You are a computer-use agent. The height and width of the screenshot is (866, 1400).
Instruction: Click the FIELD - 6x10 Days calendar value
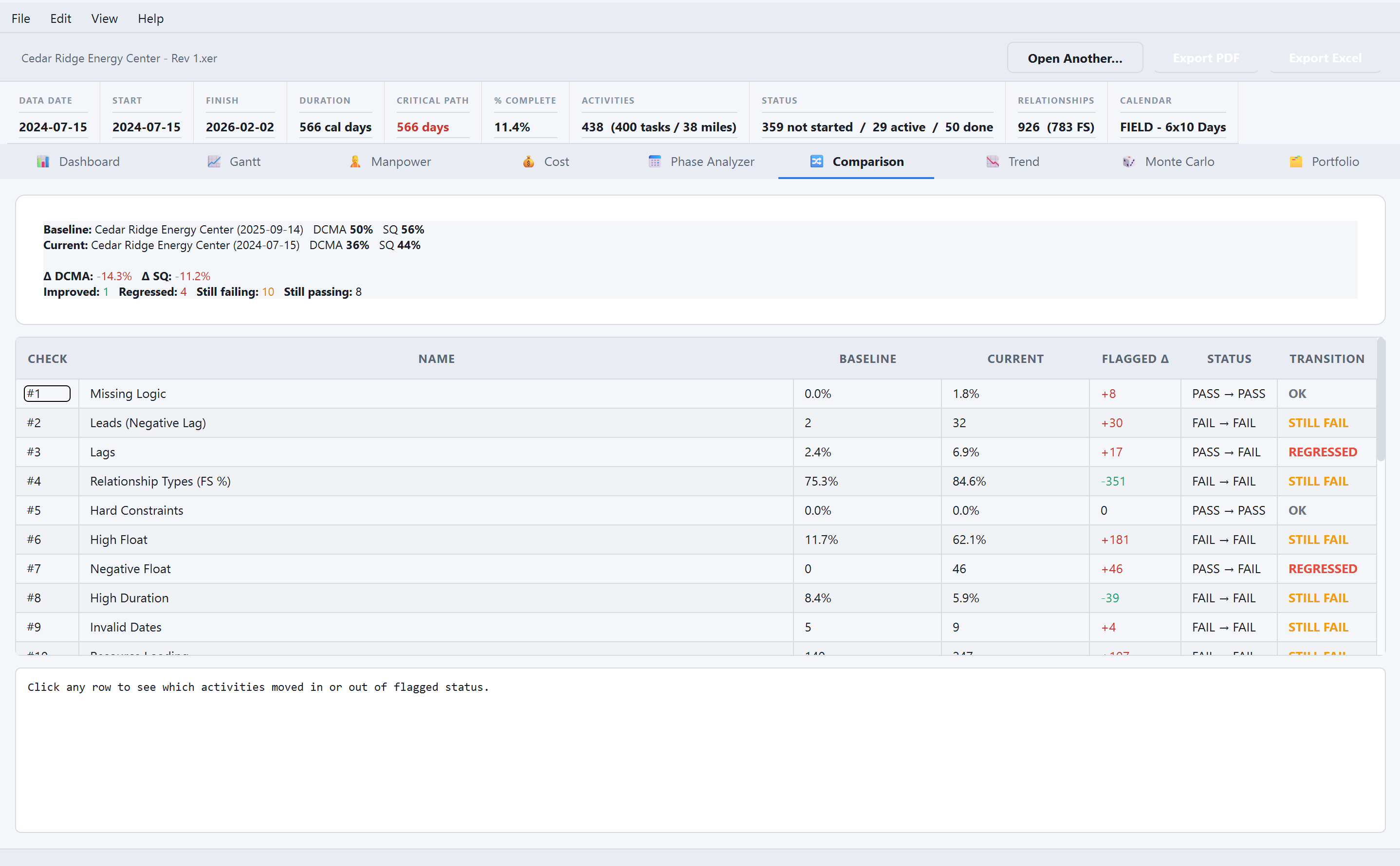pyautogui.click(x=1173, y=127)
